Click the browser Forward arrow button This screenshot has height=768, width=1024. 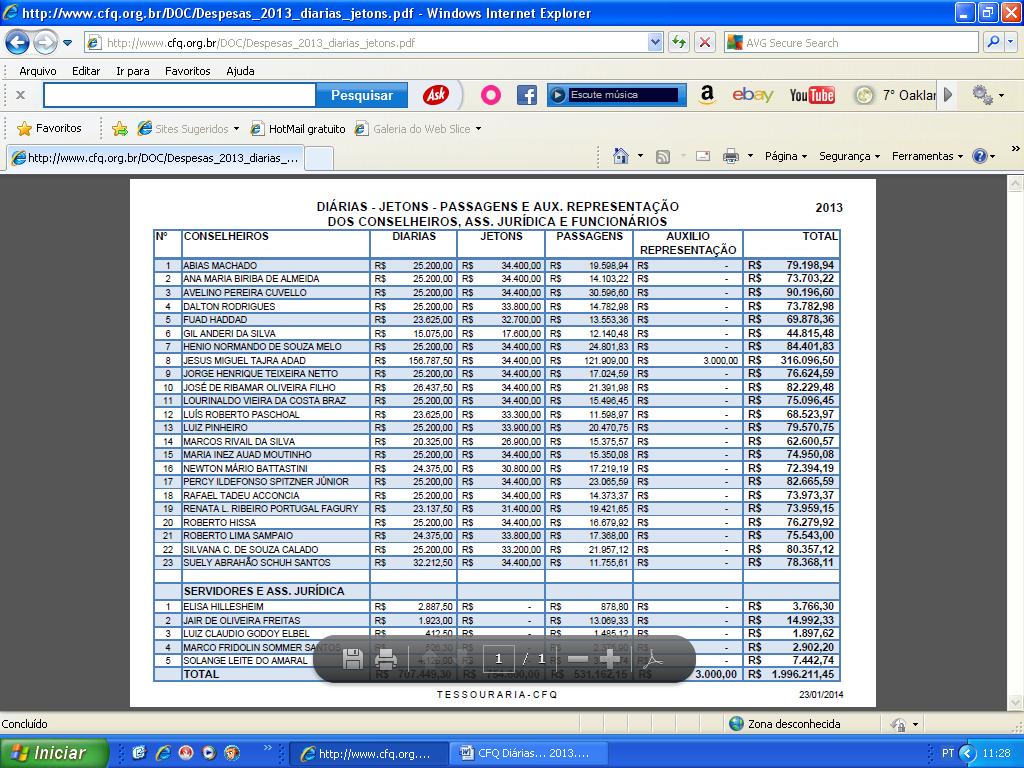[45, 43]
